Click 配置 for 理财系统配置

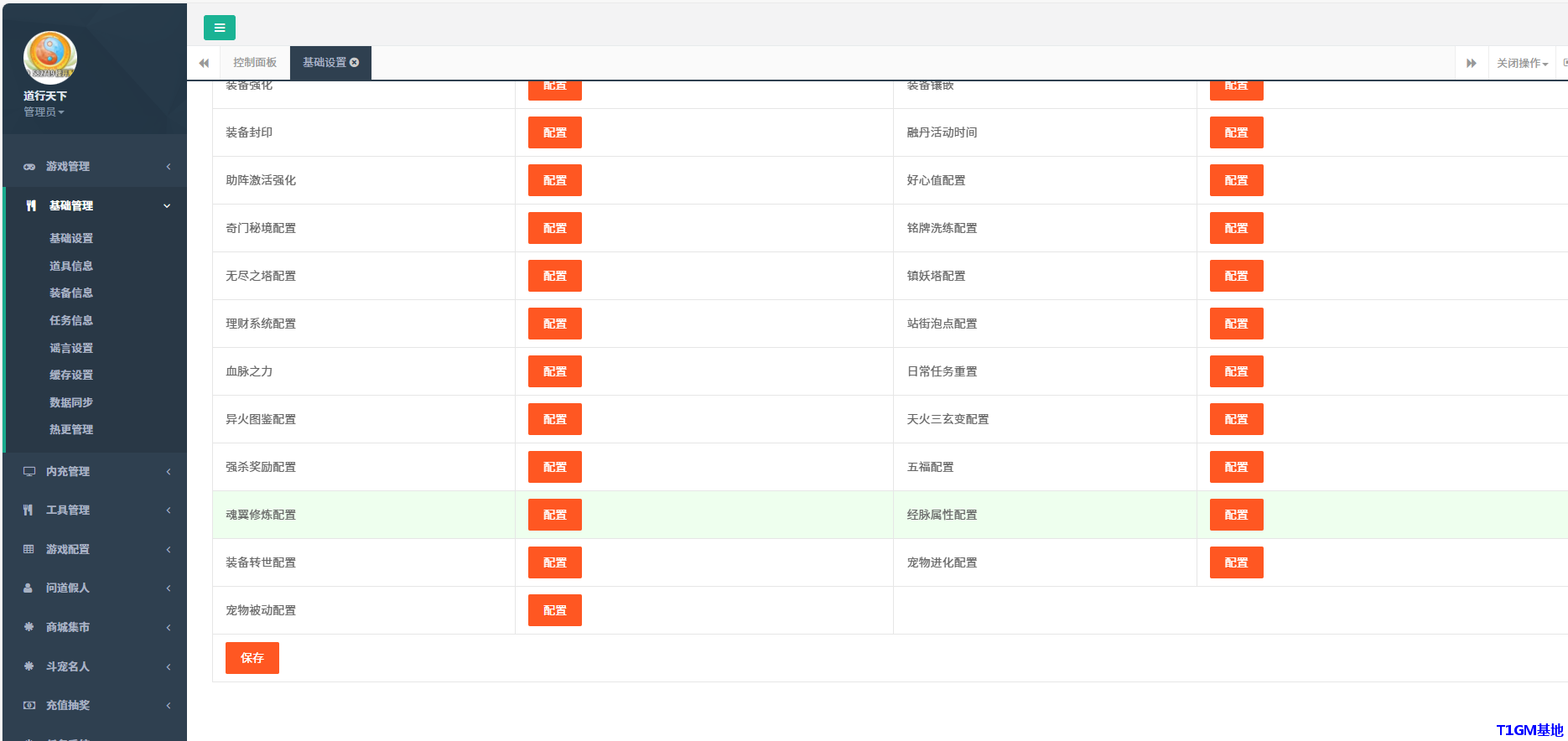pos(555,324)
